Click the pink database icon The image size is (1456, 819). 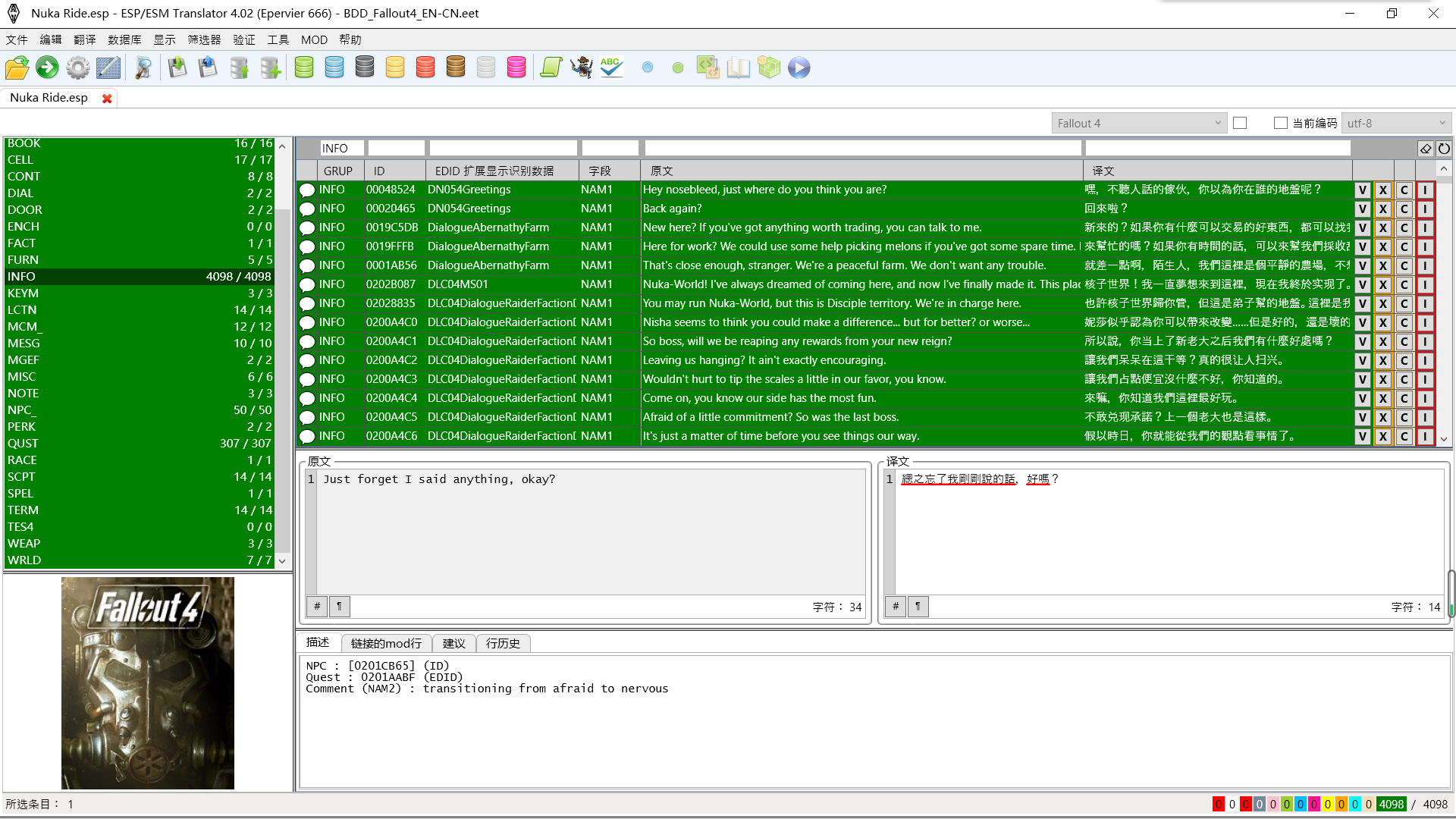tap(516, 67)
